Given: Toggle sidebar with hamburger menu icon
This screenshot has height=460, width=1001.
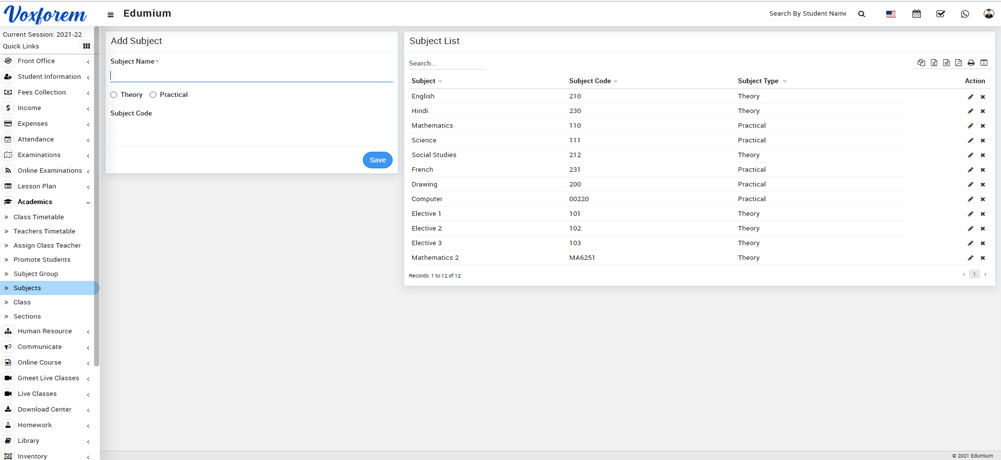Looking at the screenshot, I should click(x=110, y=15).
